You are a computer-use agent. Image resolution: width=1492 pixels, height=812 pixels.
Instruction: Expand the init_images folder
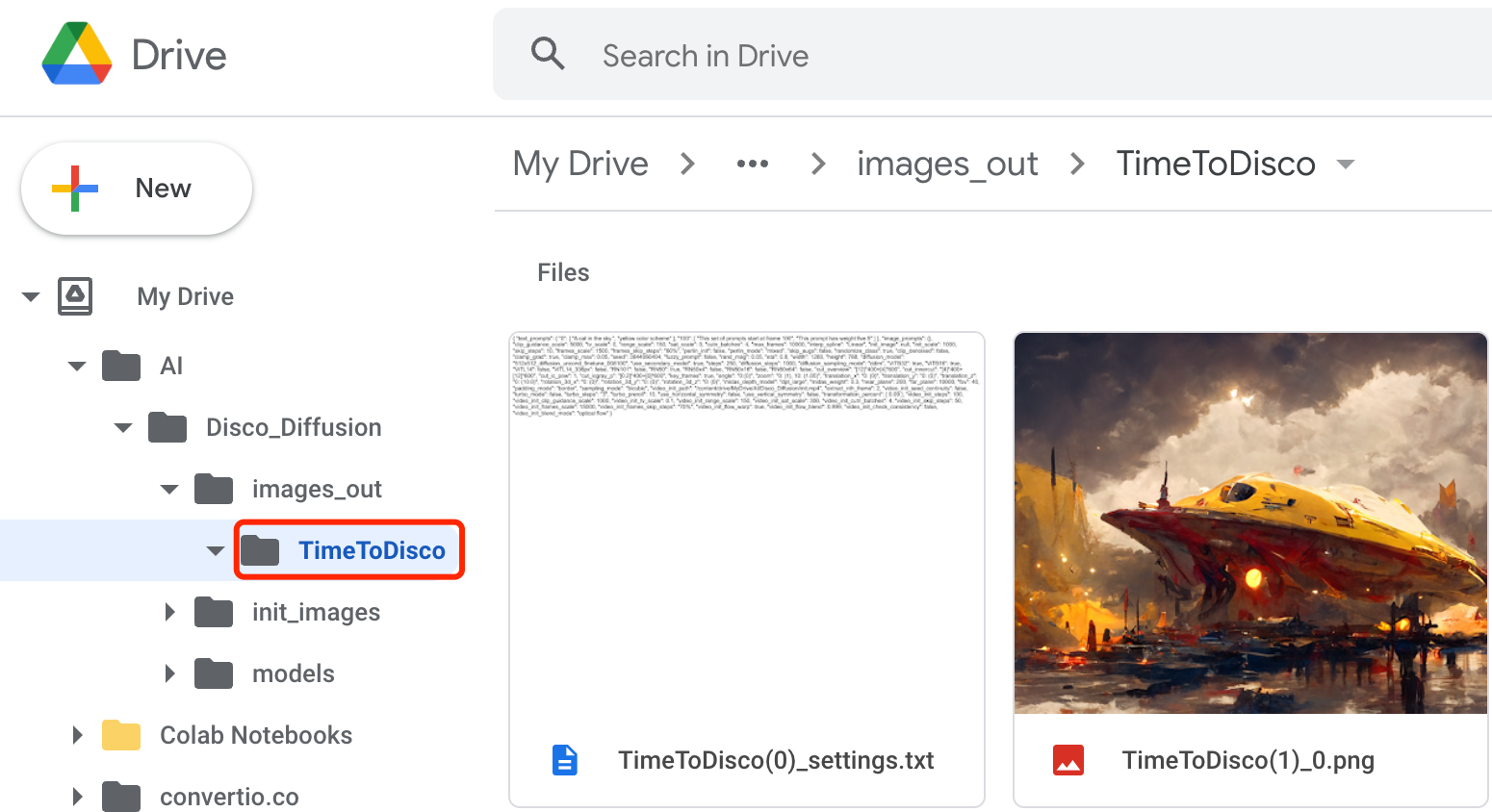pyautogui.click(x=170, y=611)
